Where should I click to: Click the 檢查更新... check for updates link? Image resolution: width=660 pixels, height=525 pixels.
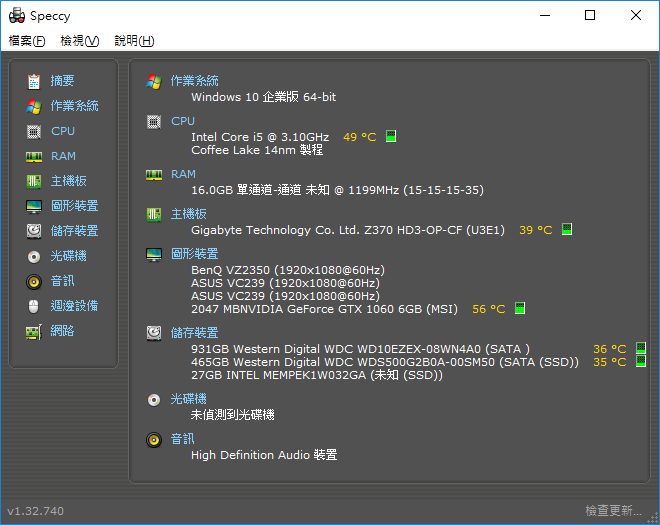[x=613, y=511]
